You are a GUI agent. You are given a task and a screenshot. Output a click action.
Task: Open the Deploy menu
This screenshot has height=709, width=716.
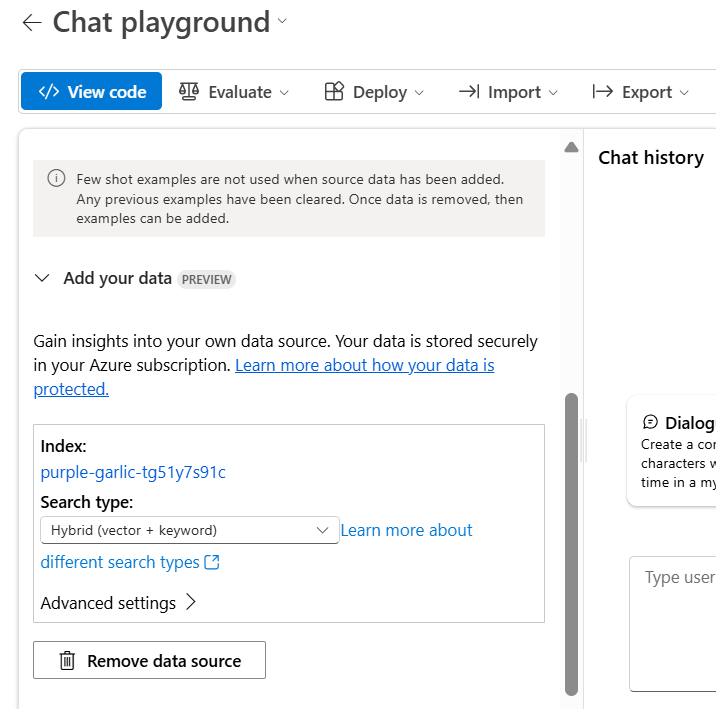[x=374, y=92]
